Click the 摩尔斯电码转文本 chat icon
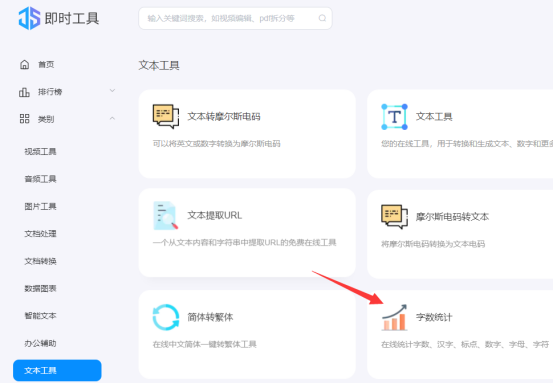Image resolution: width=553 pixels, height=384 pixels. click(394, 217)
